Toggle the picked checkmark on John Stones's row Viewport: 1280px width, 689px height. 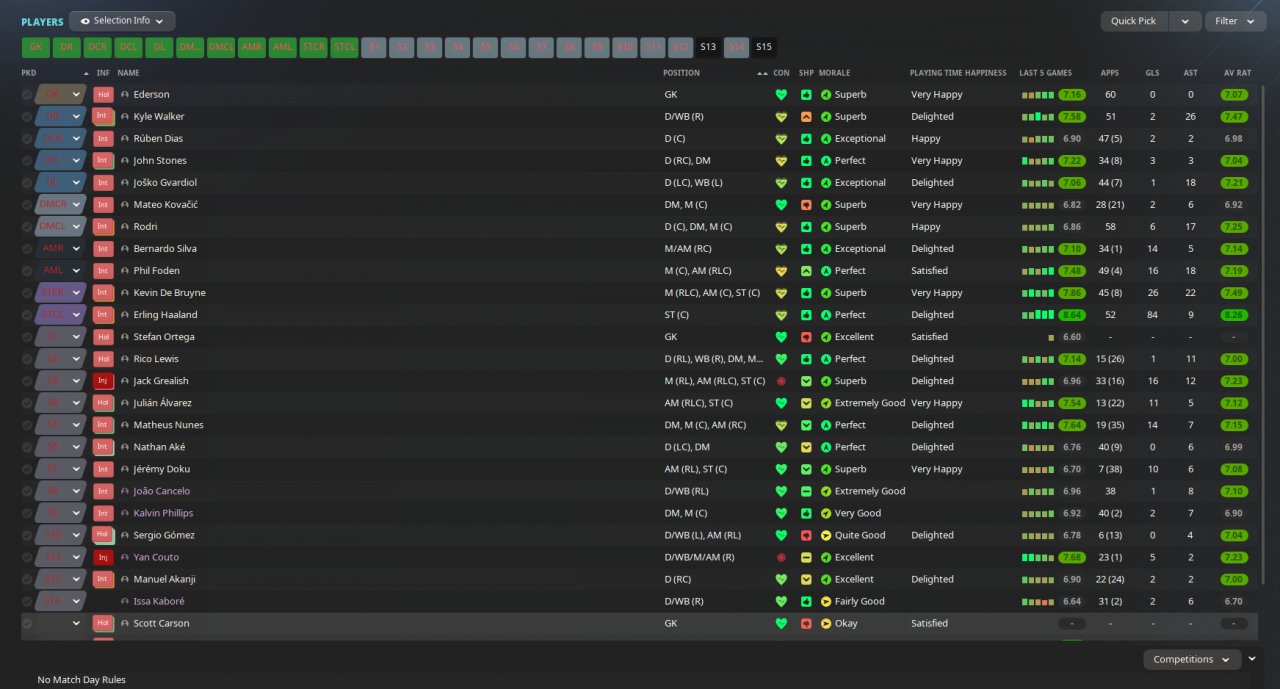point(27,161)
